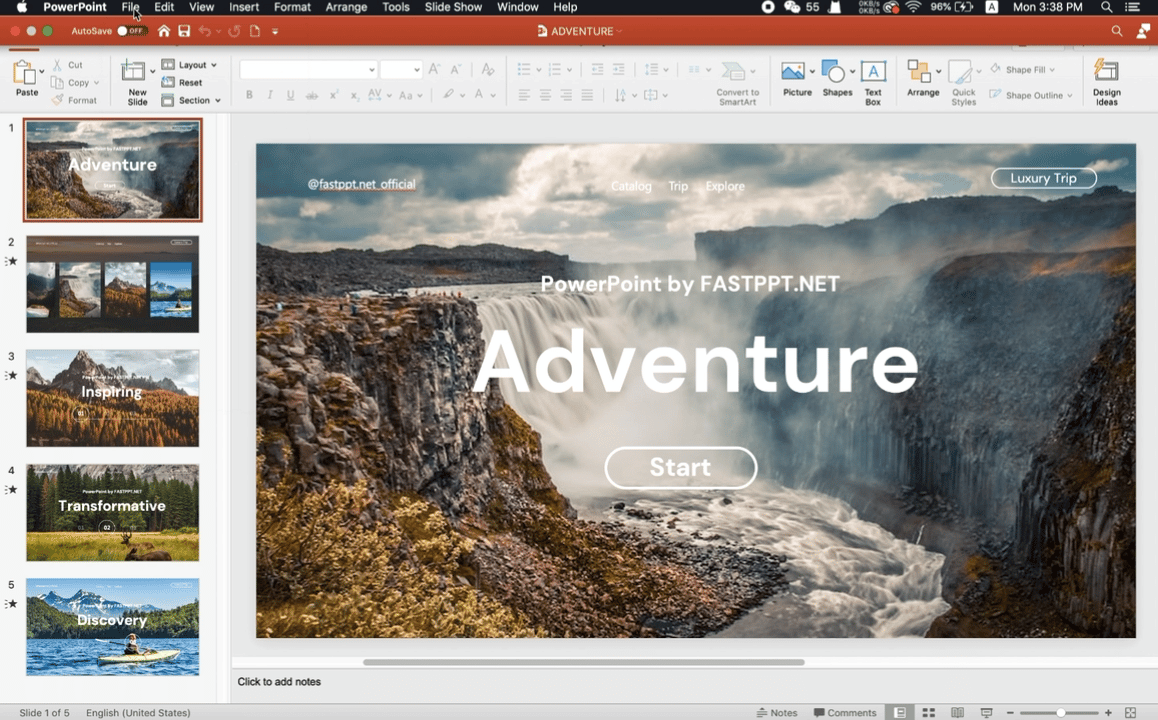Screen dimensions: 1158x720
Task: Open Reading View from status bar
Action: tap(957, 712)
